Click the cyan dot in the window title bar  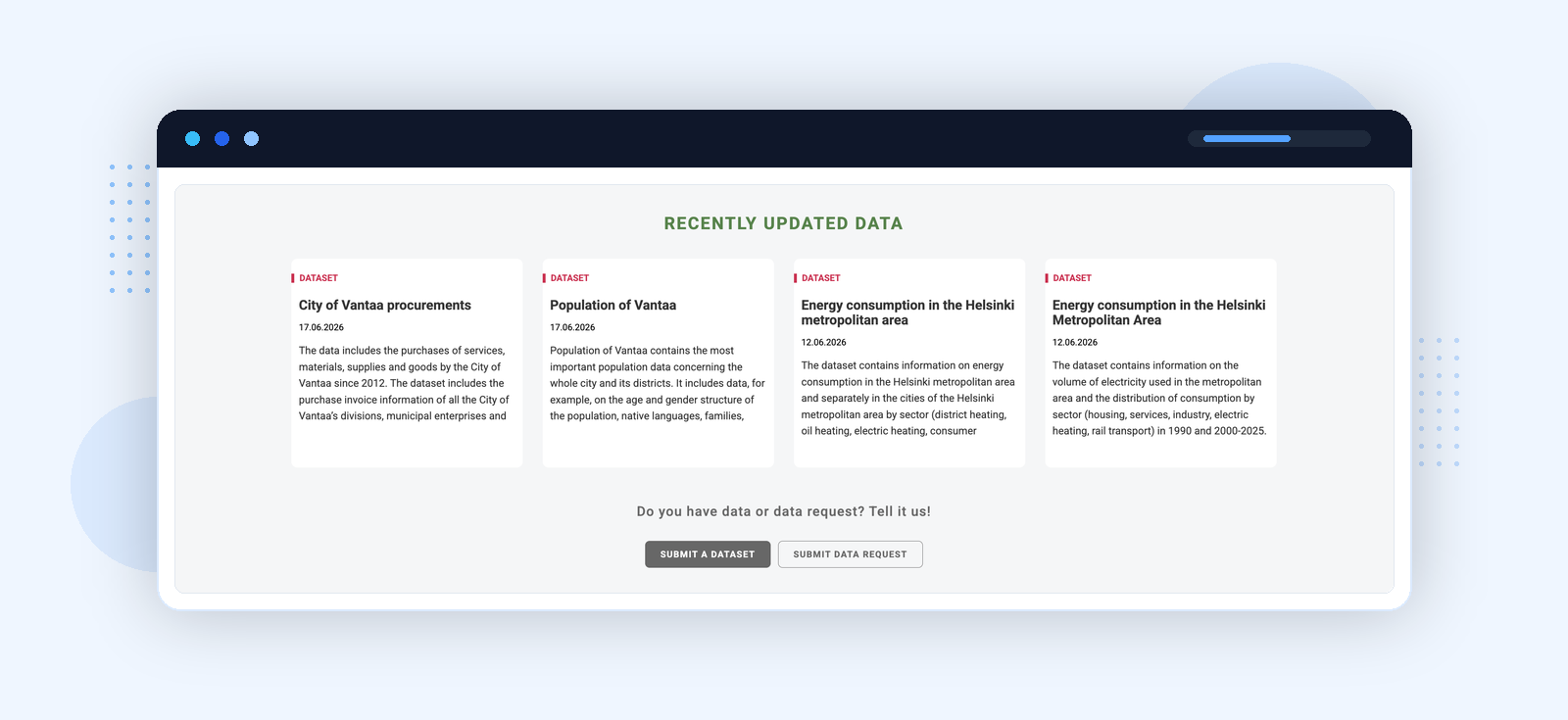coord(193,139)
